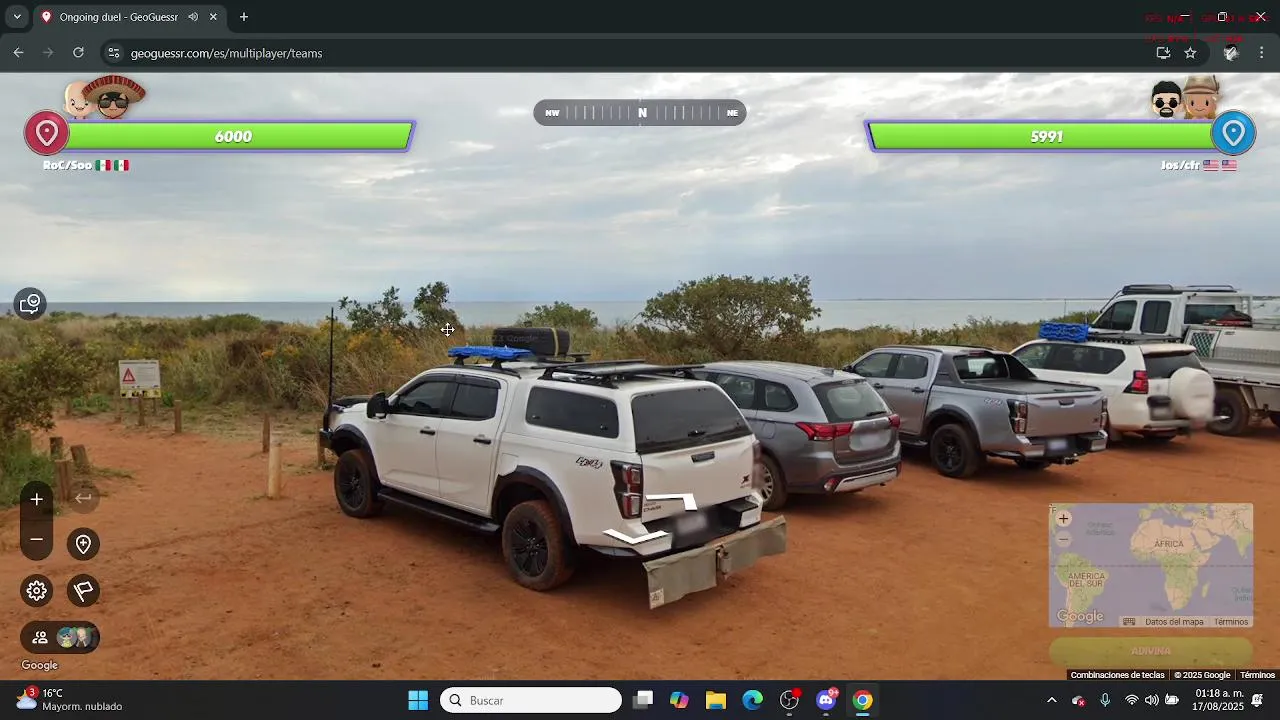Click the RoC/Soo team red pin icon
The width and height of the screenshot is (1280, 720).
pyautogui.click(x=46, y=134)
